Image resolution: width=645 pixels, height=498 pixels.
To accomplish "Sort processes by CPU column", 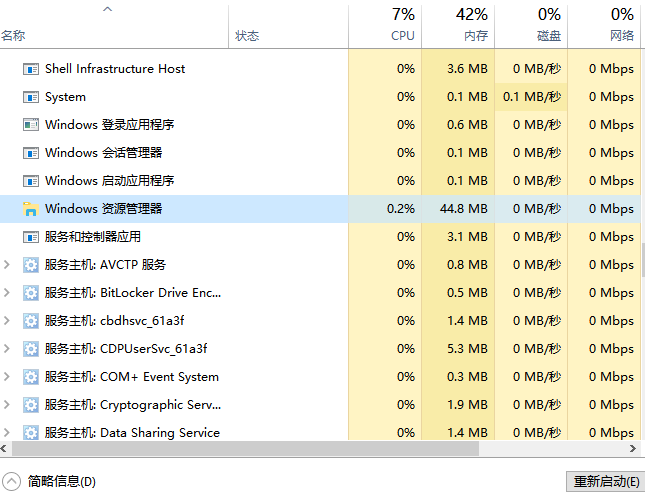I will (385, 26).
